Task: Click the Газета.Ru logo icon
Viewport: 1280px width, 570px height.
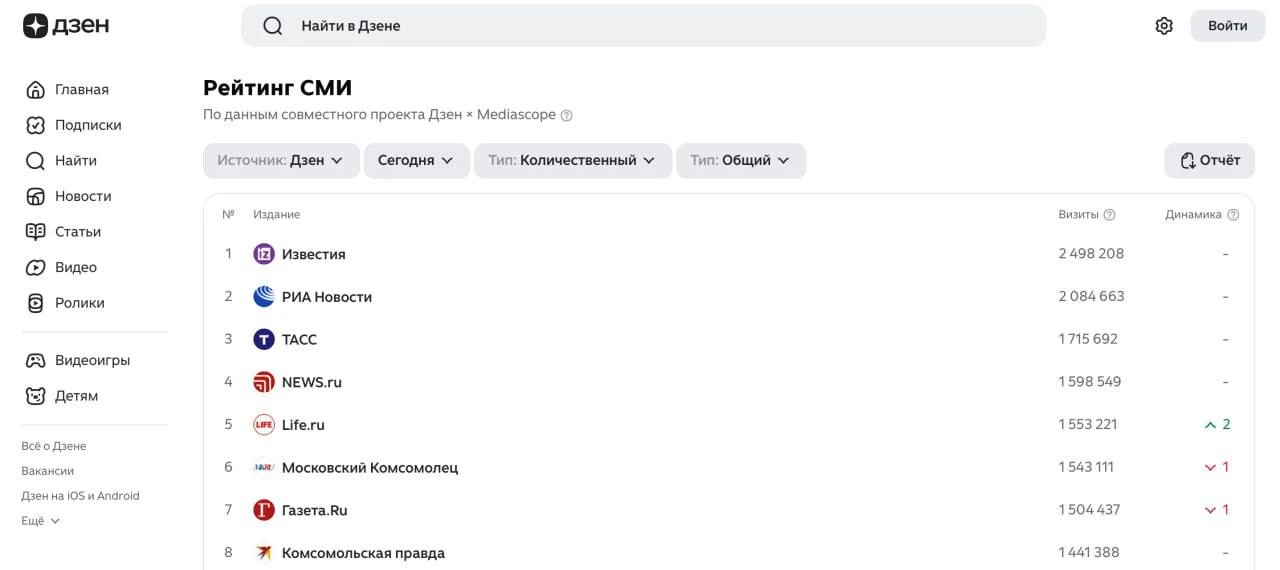Action: pos(264,510)
